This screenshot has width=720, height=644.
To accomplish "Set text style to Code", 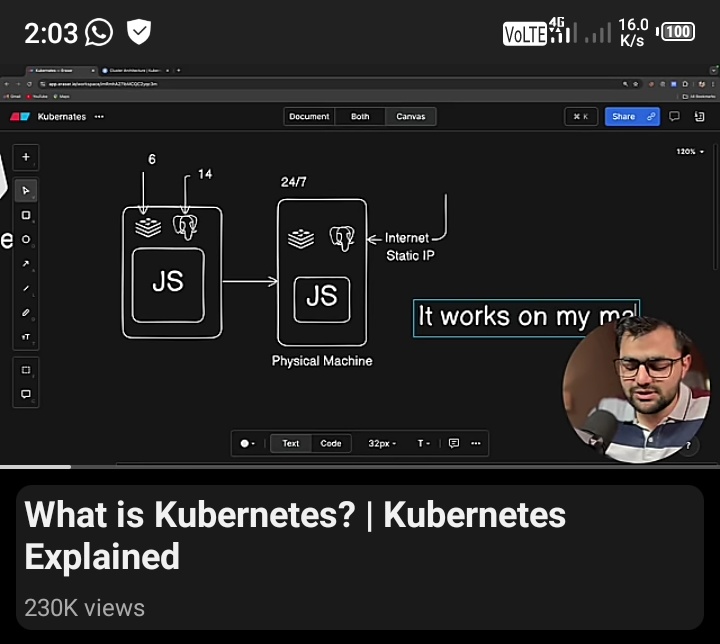I will coord(331,443).
